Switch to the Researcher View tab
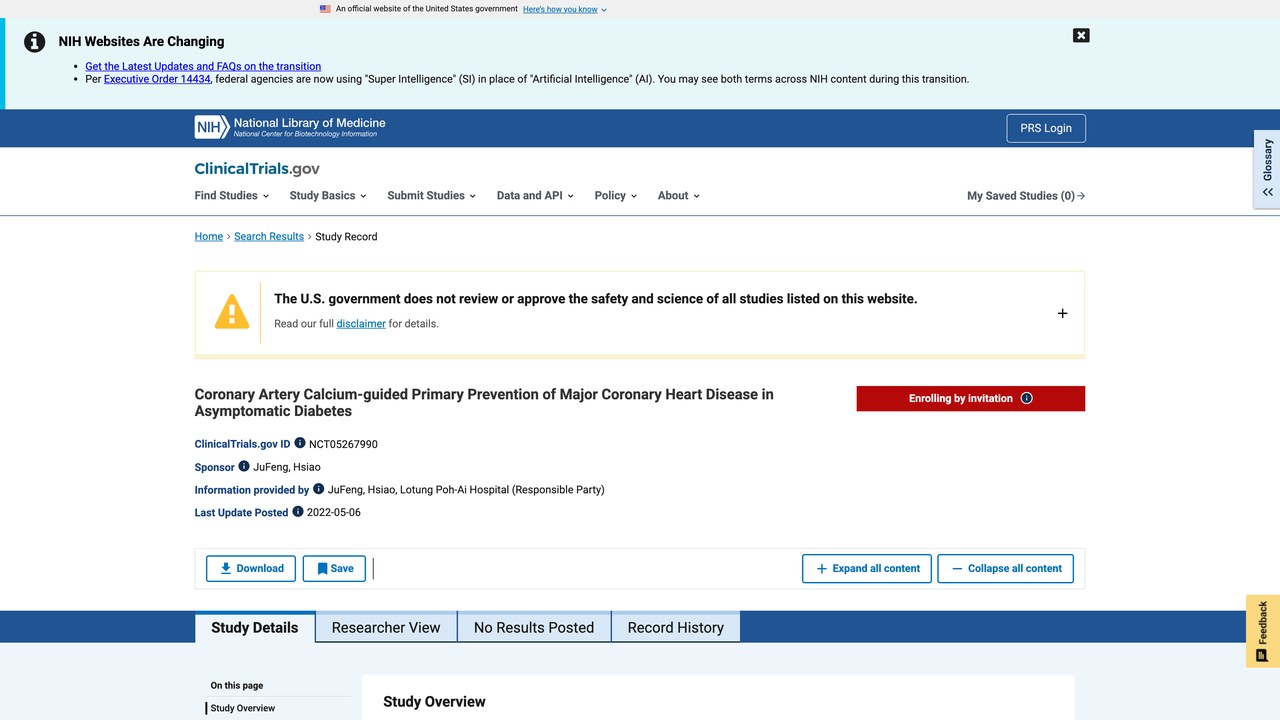The width and height of the screenshot is (1280, 720). click(386, 627)
